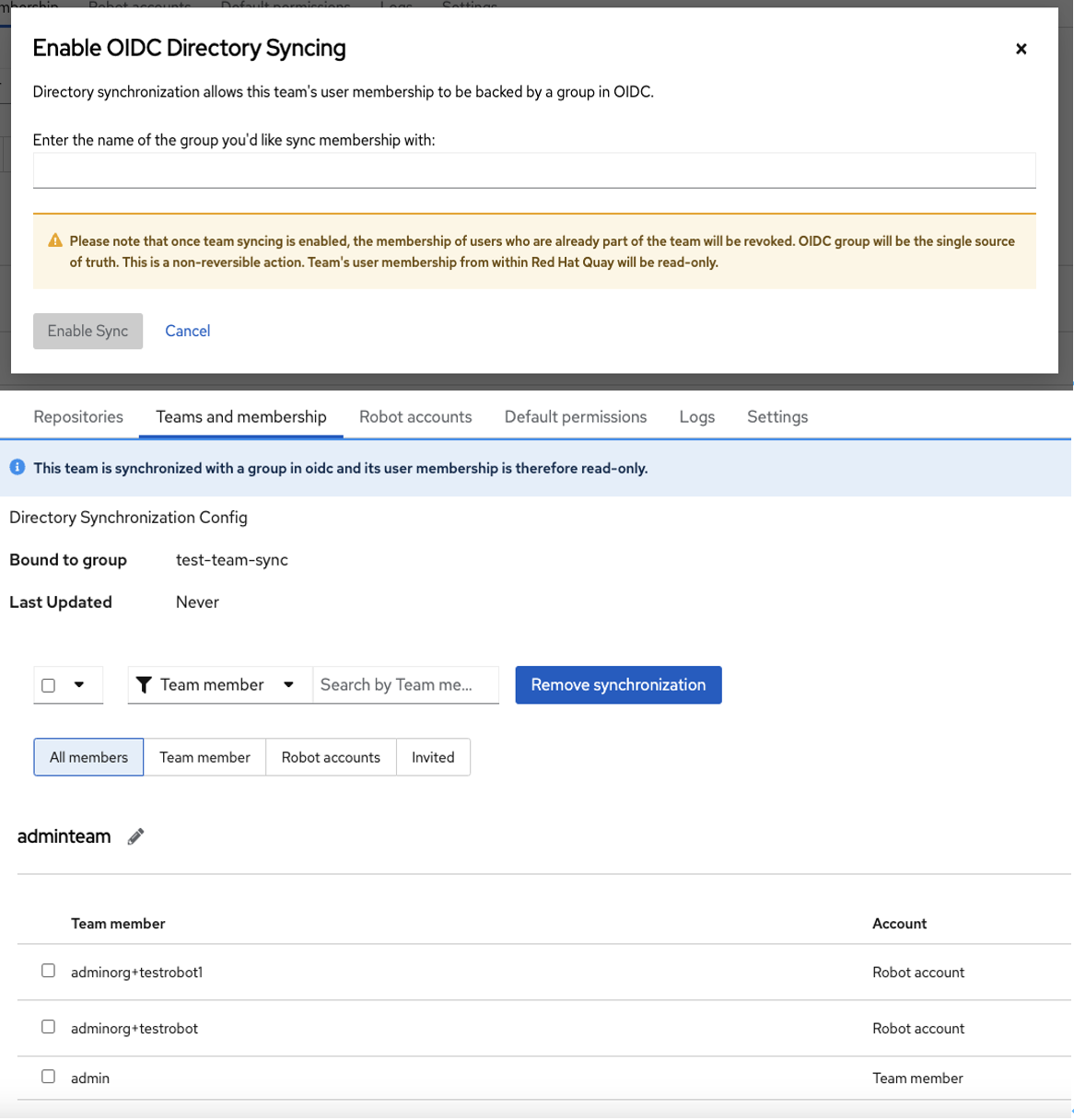
Task: Select the Team member view toggle button
Action: tap(204, 757)
